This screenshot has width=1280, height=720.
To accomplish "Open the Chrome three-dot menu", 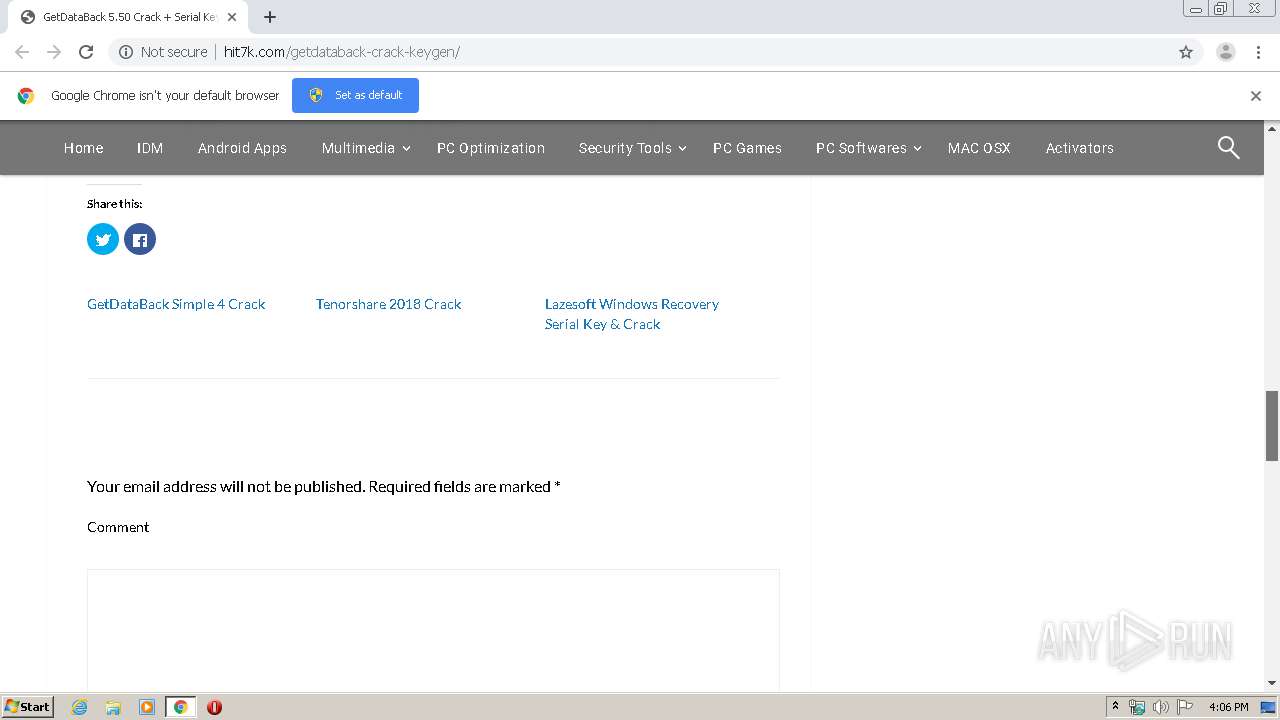I will [x=1258, y=52].
